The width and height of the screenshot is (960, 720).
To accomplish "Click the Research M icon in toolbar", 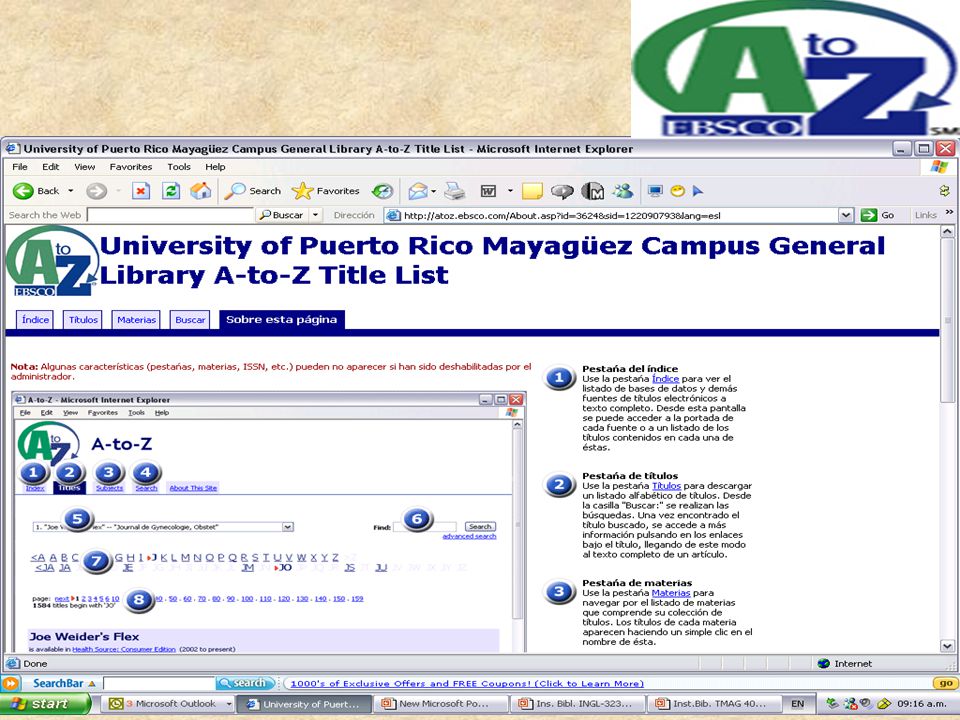I will pyautogui.click(x=593, y=191).
